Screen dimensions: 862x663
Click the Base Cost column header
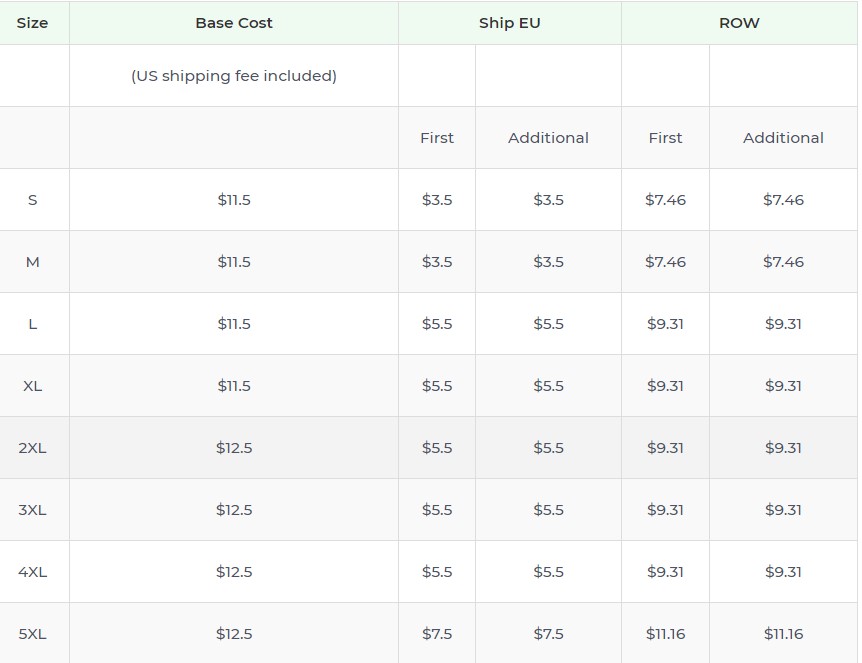(234, 23)
